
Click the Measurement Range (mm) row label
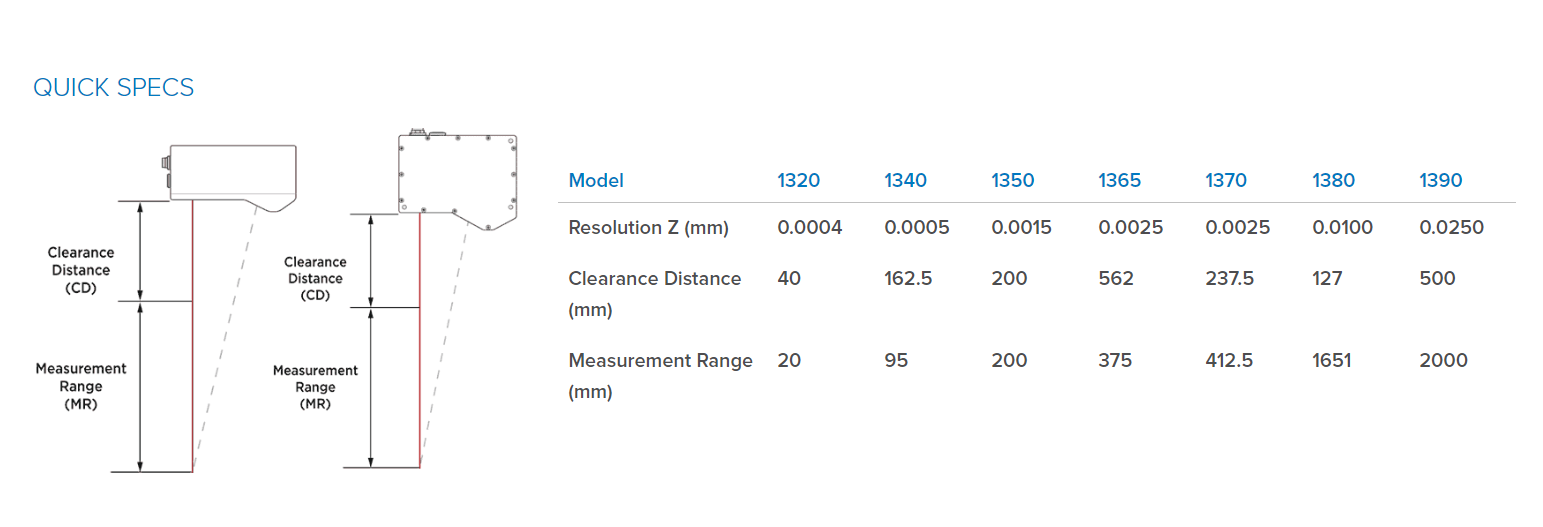point(660,376)
